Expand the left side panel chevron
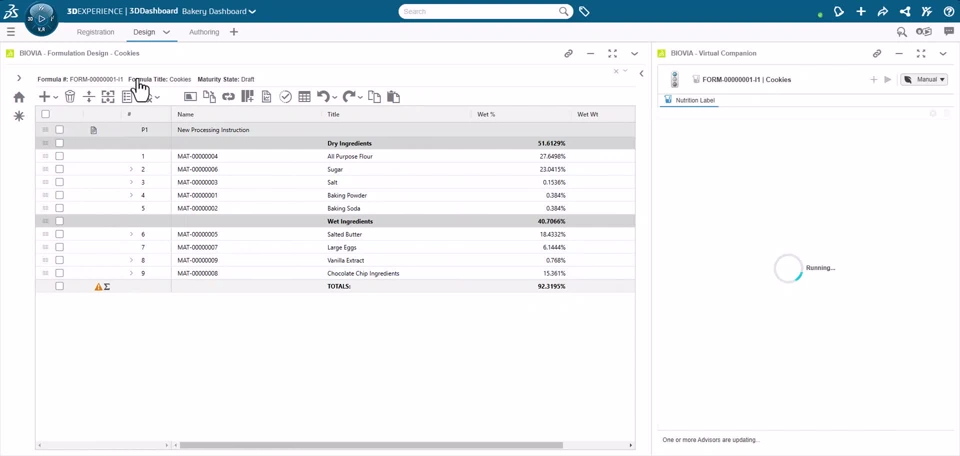Image resolution: width=960 pixels, height=456 pixels. pyautogui.click(x=19, y=78)
